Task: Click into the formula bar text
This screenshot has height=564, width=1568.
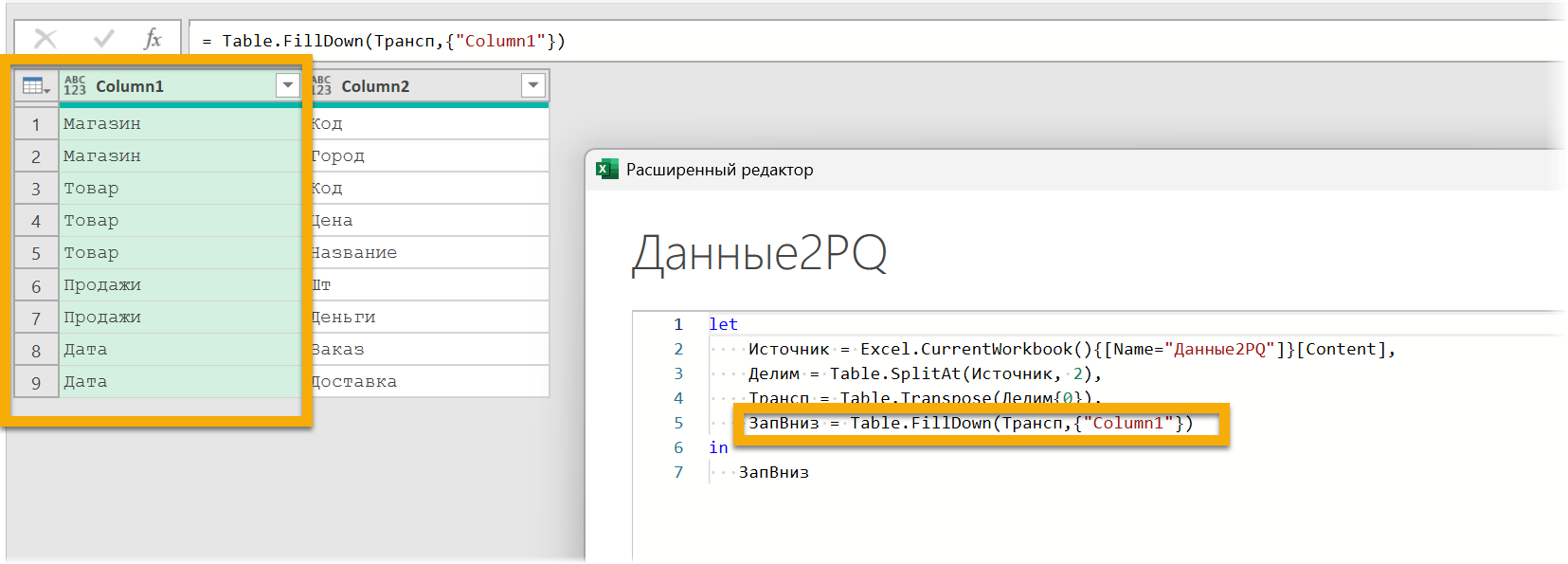Action: [x=384, y=41]
